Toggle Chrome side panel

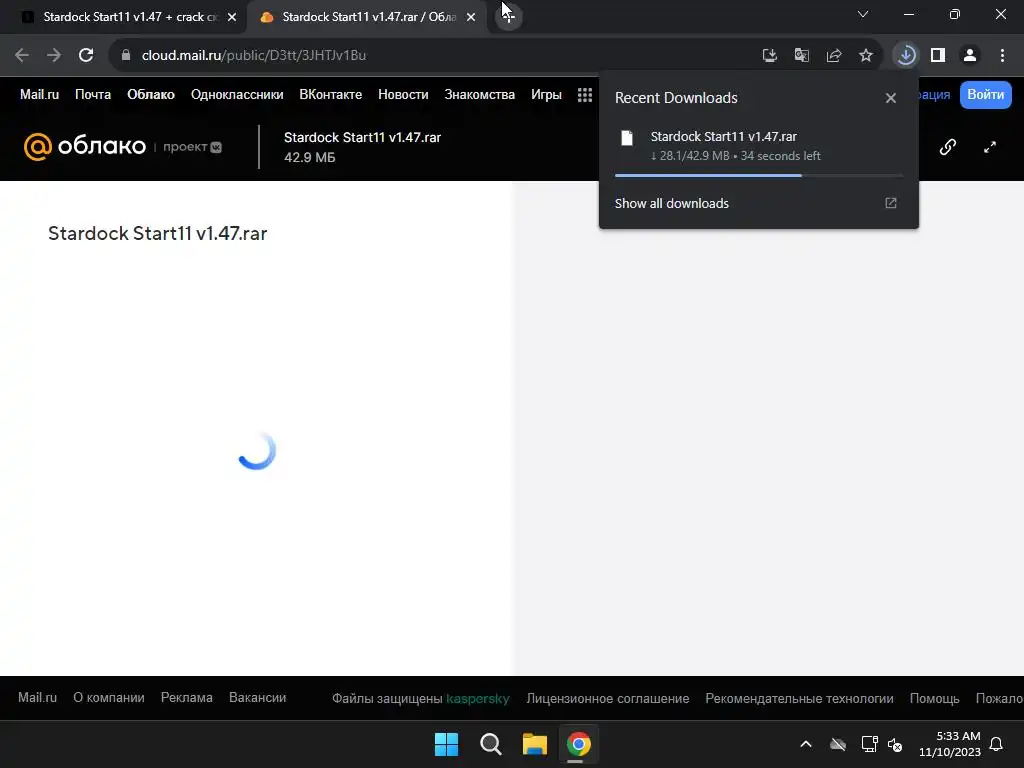point(938,56)
